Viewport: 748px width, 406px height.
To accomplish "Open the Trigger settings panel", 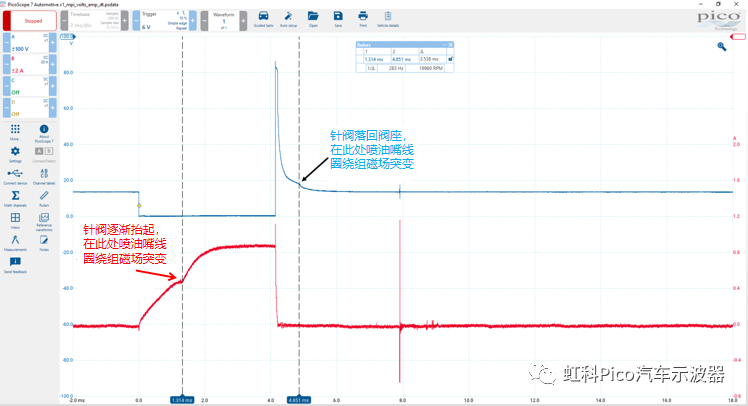I will [164, 21].
